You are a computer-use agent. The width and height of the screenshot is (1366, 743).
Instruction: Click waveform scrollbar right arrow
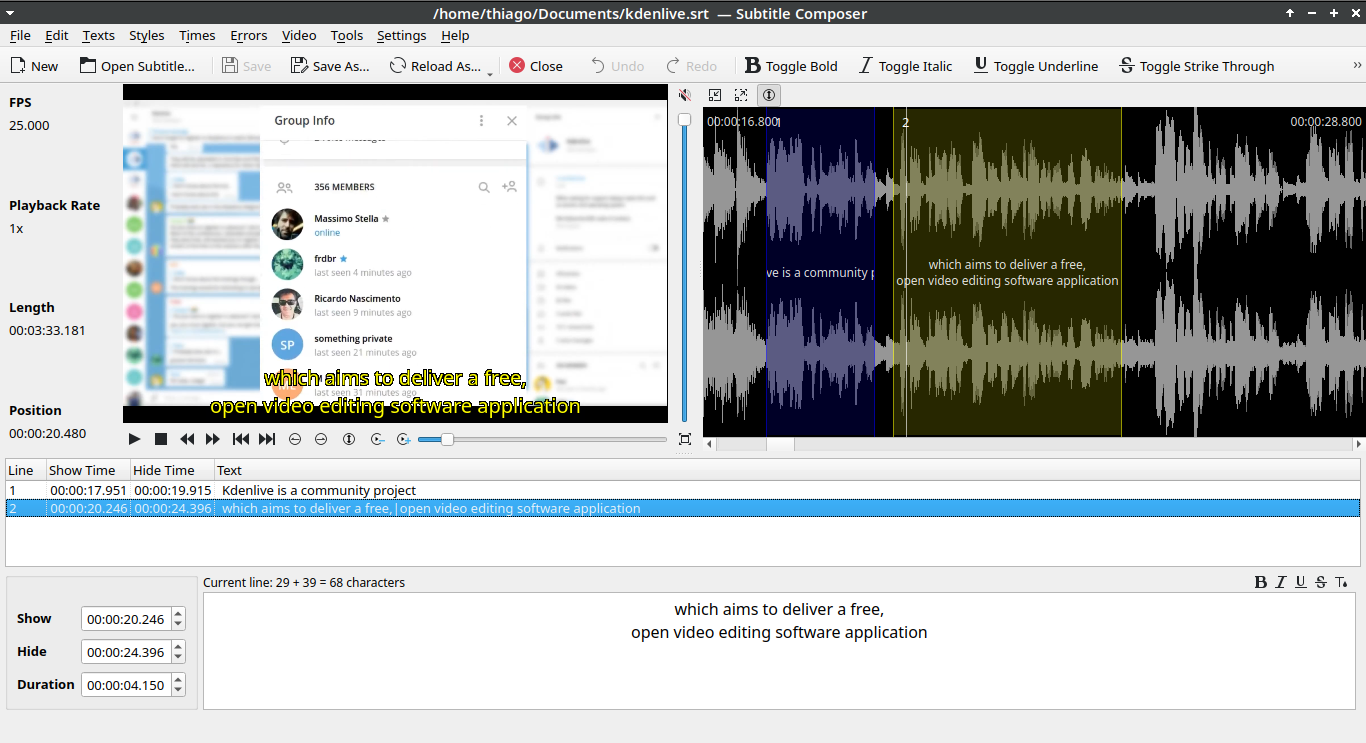[x=1358, y=444]
